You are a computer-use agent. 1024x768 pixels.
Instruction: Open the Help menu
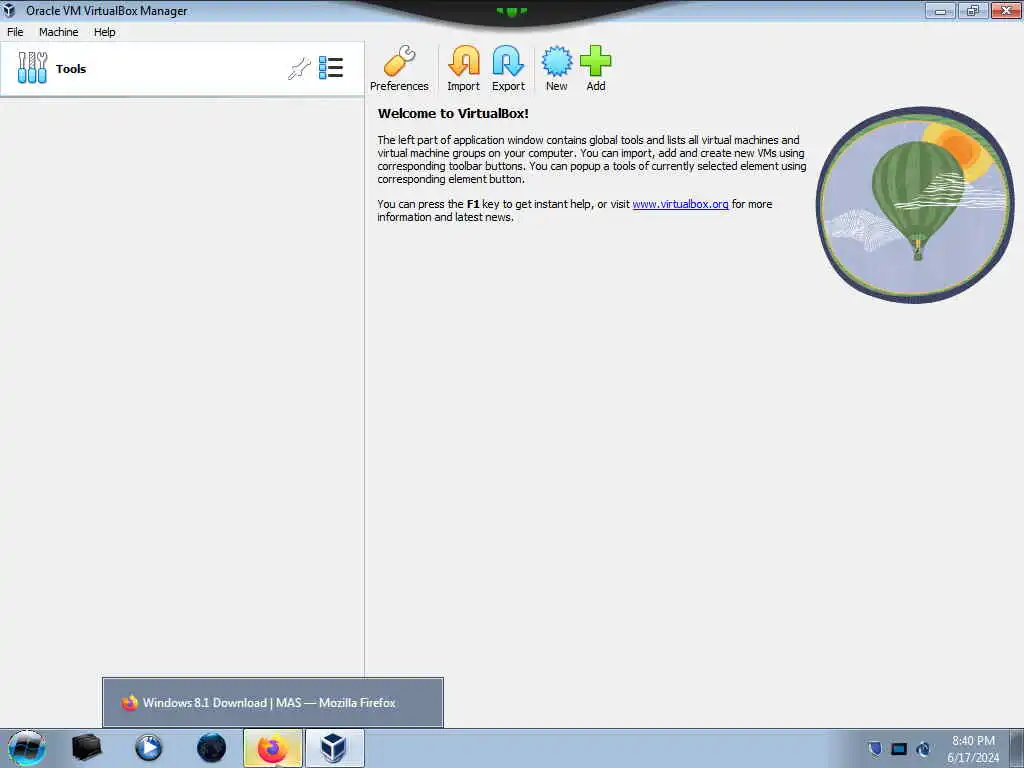(104, 32)
